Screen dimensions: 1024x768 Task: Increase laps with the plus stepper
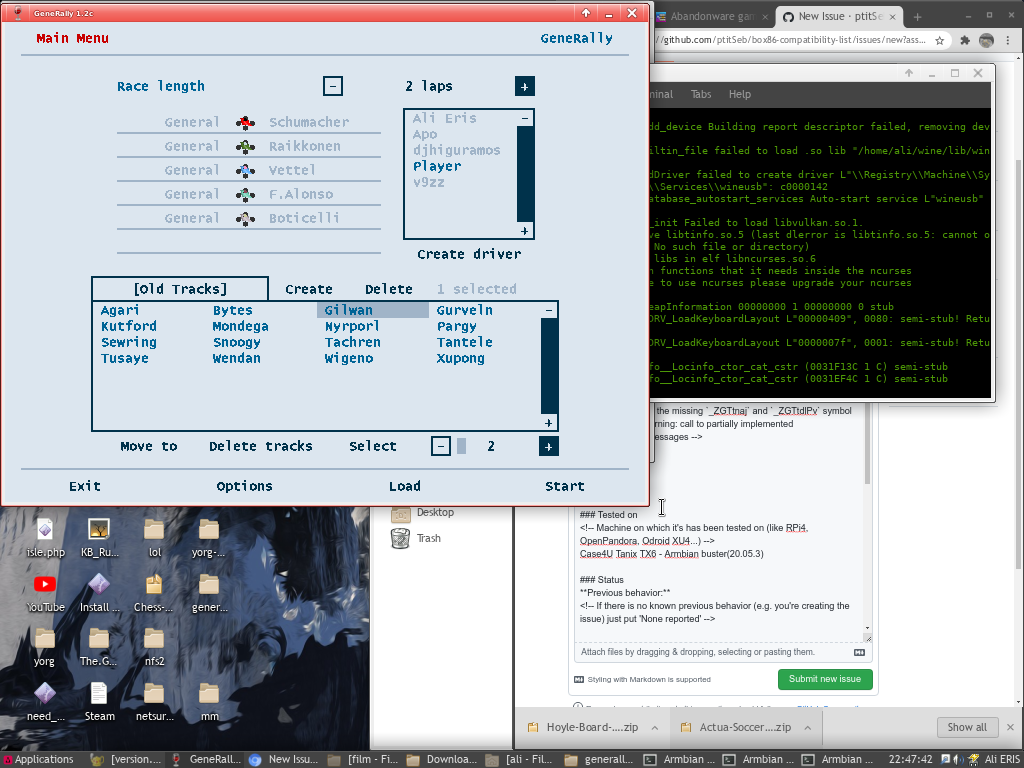click(524, 86)
